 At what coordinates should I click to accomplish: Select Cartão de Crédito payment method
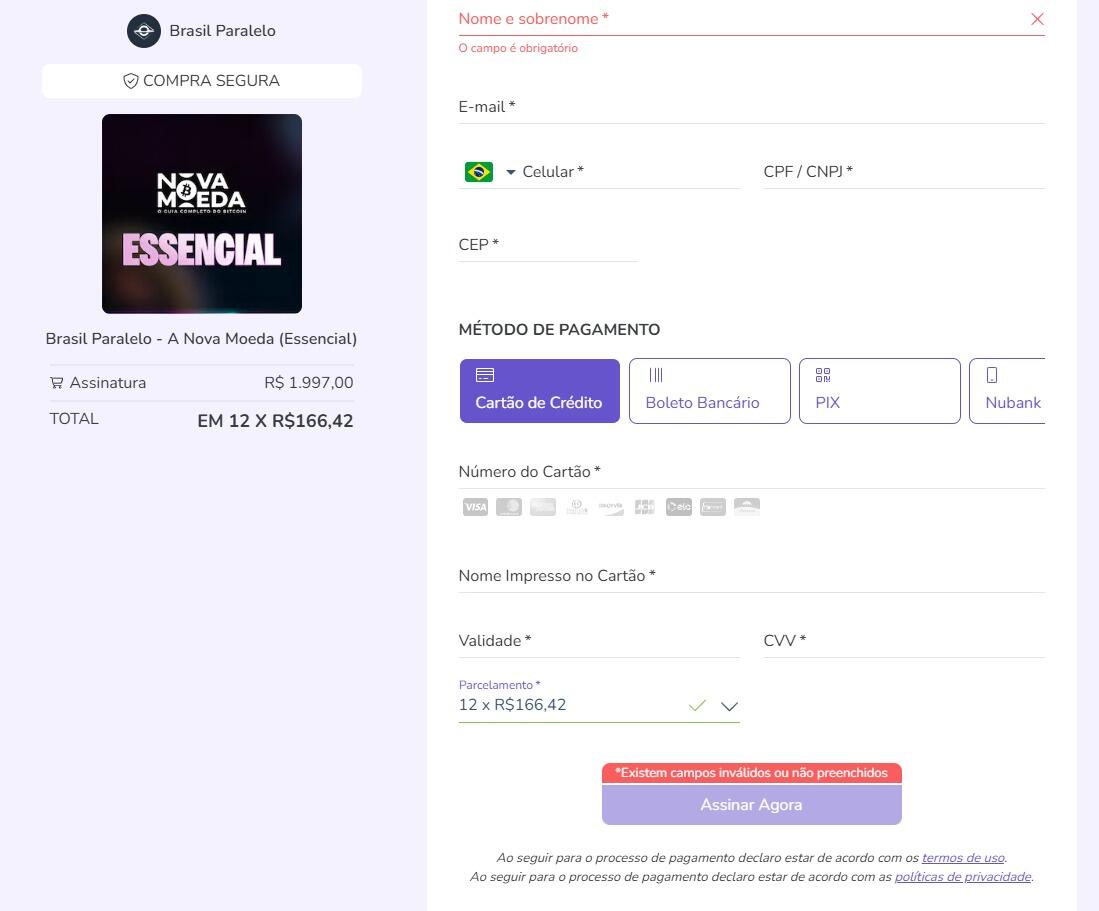point(540,391)
